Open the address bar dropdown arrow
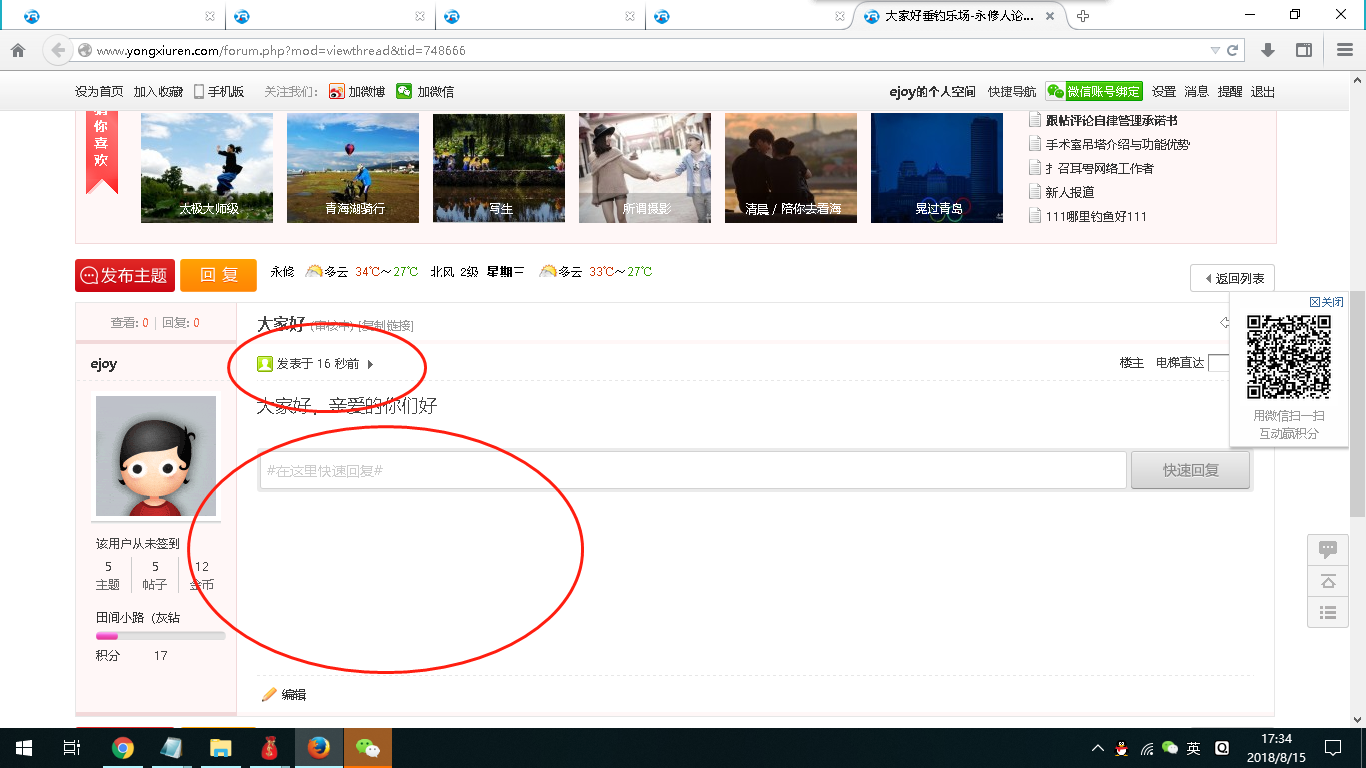Viewport: 1366px width, 768px height. 1213,49
